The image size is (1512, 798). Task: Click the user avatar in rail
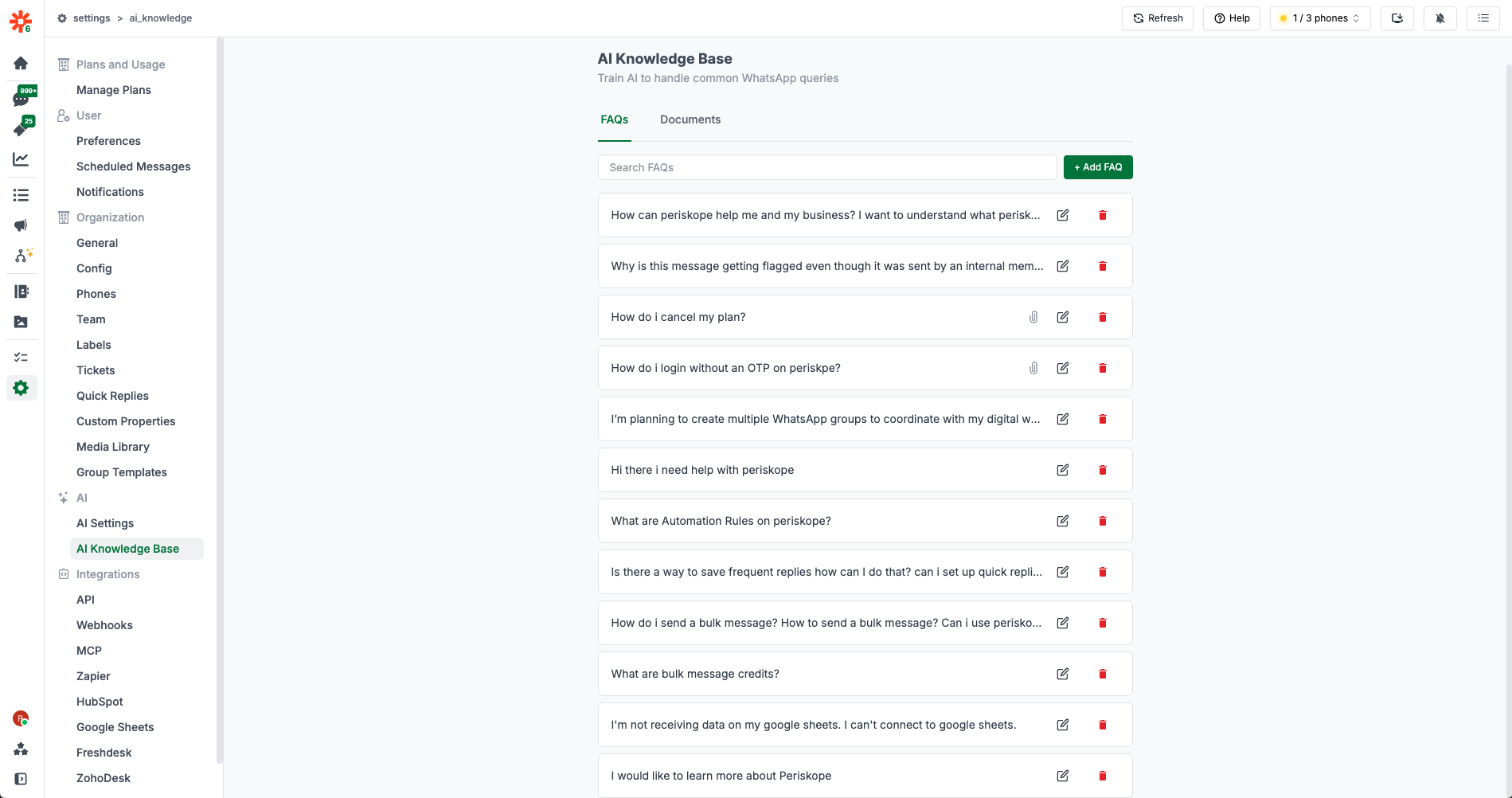pyautogui.click(x=21, y=718)
